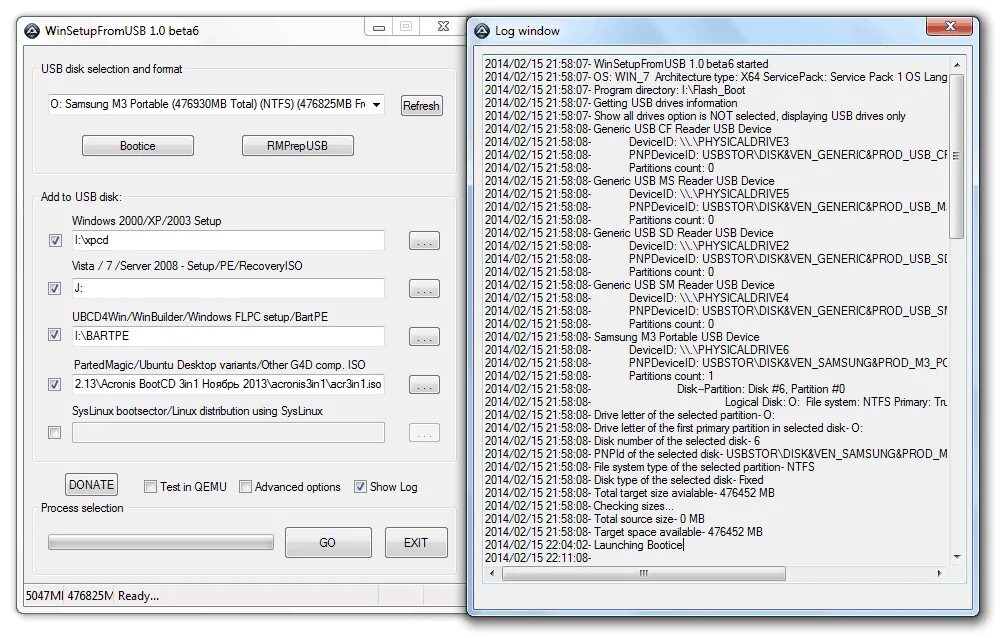This screenshot has height=638, width=1005.
Task: Browse for UBCD4Win/BartPE source folder
Action: click(424, 337)
